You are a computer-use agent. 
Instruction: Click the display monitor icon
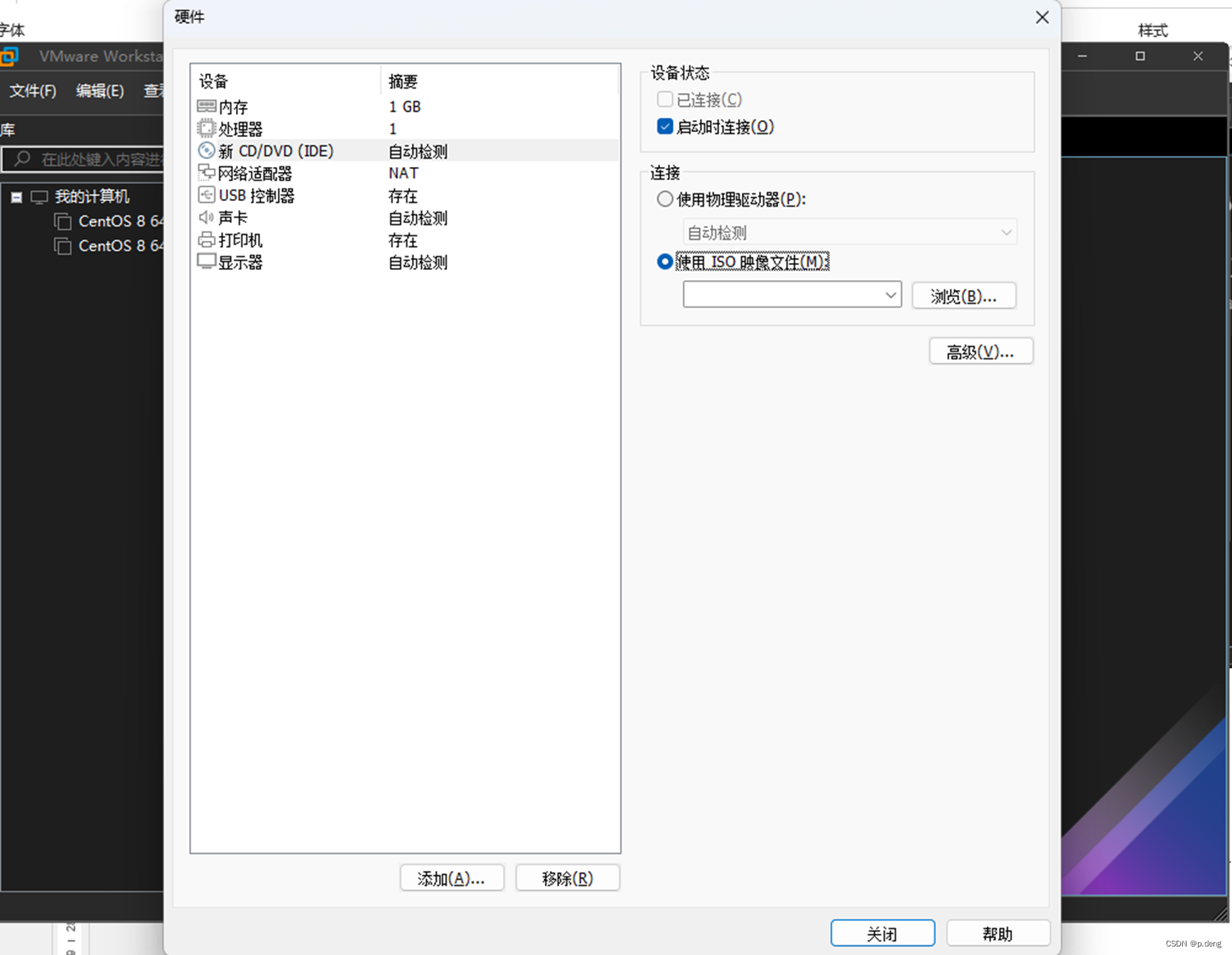coord(206,261)
